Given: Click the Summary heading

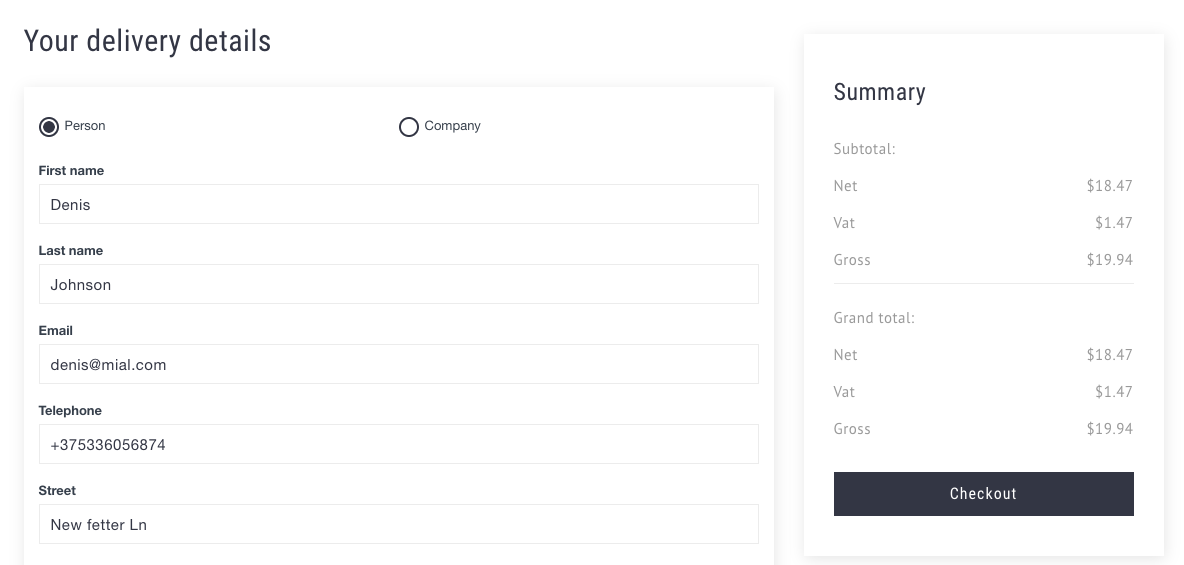Looking at the screenshot, I should tap(880, 92).
